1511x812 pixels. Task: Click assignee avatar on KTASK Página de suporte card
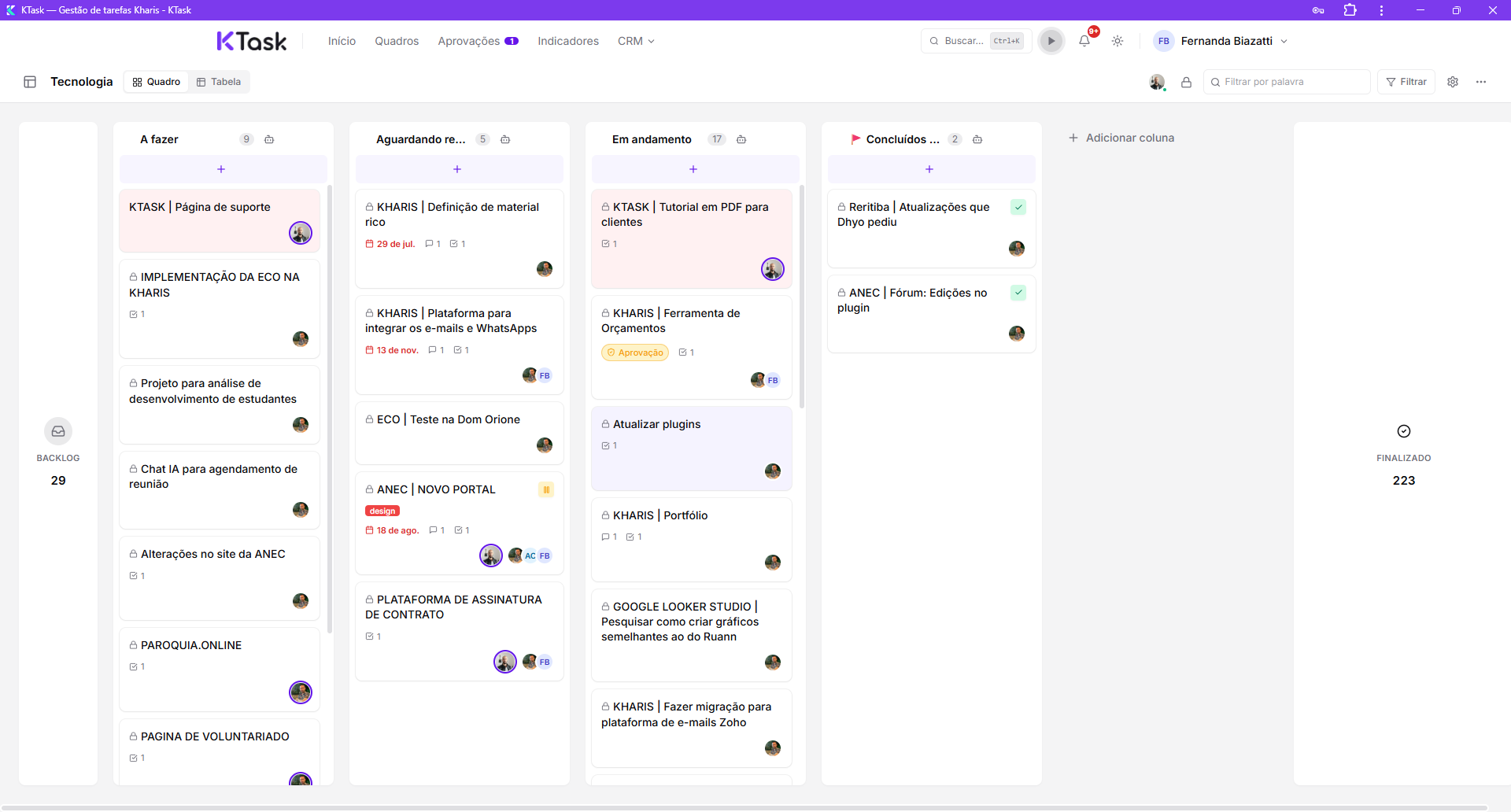point(301,233)
